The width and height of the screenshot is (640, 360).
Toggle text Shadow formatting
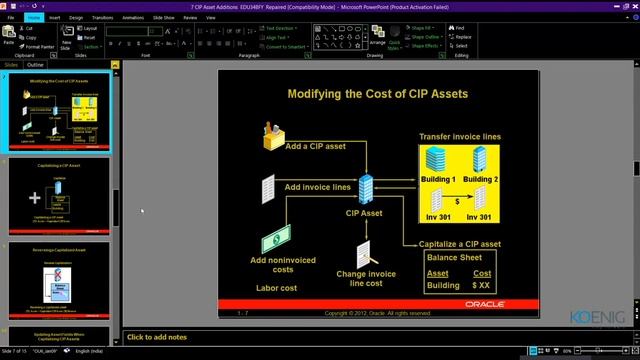tap(138, 43)
